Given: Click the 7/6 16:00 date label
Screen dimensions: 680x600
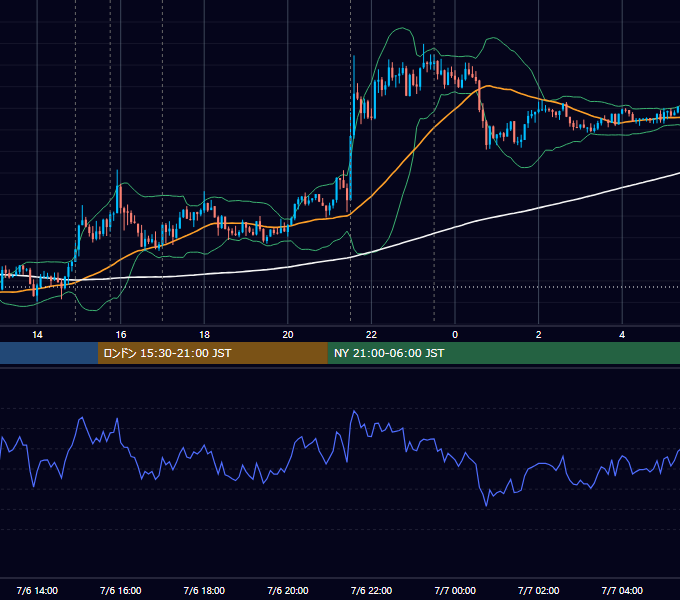Looking at the screenshot, I should click(x=121, y=590).
